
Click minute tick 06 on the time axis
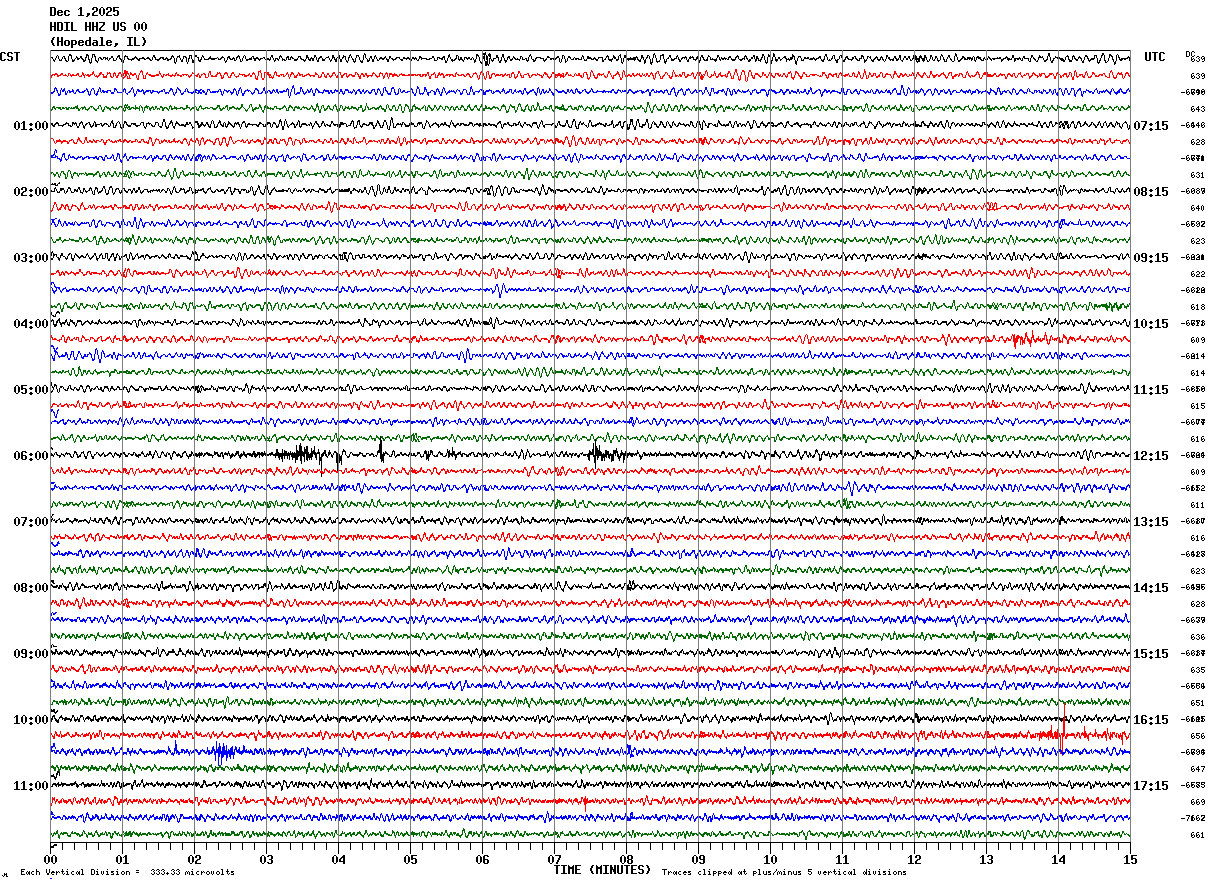pyautogui.click(x=483, y=858)
